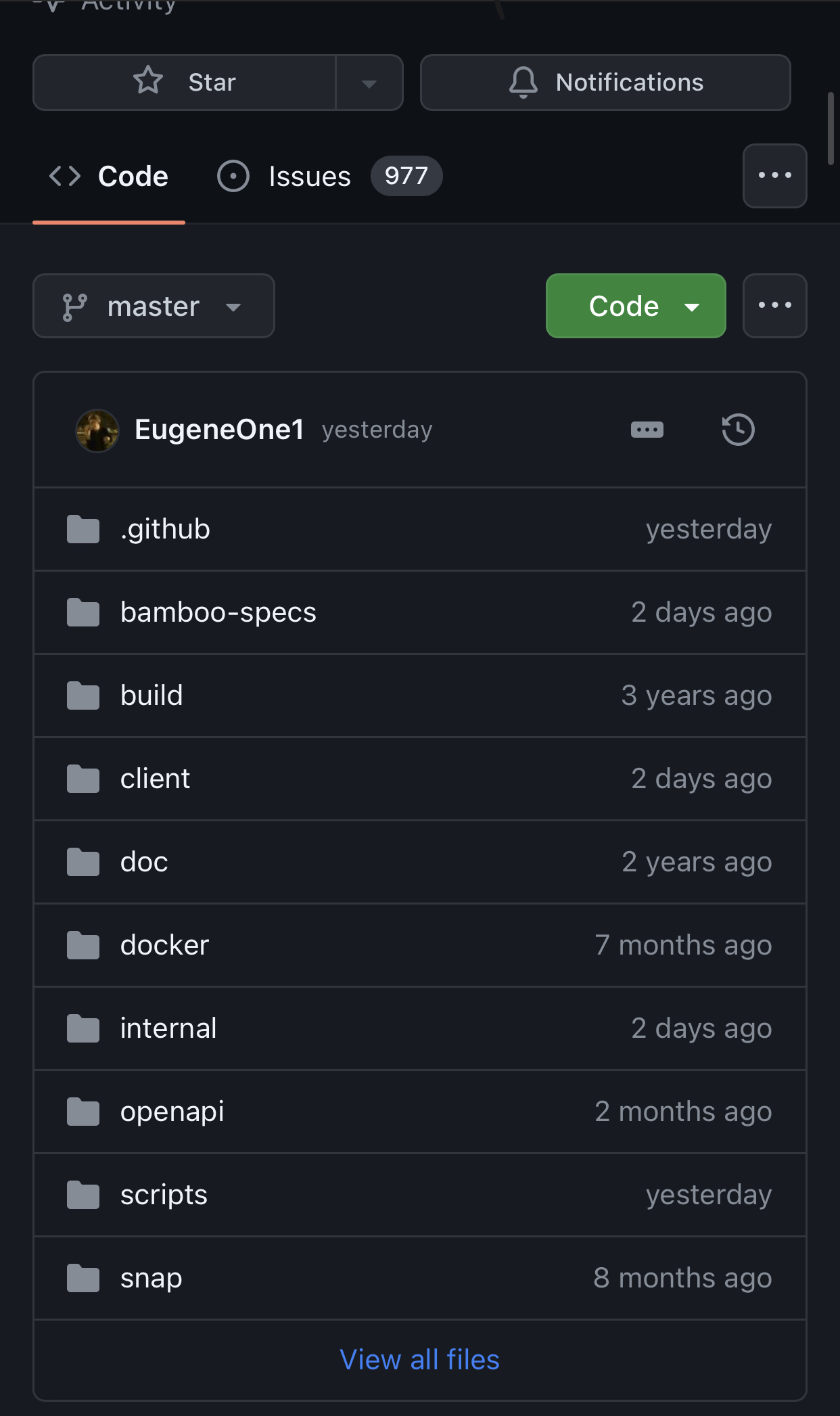
Task: Open the openapi folder
Action: [172, 1112]
